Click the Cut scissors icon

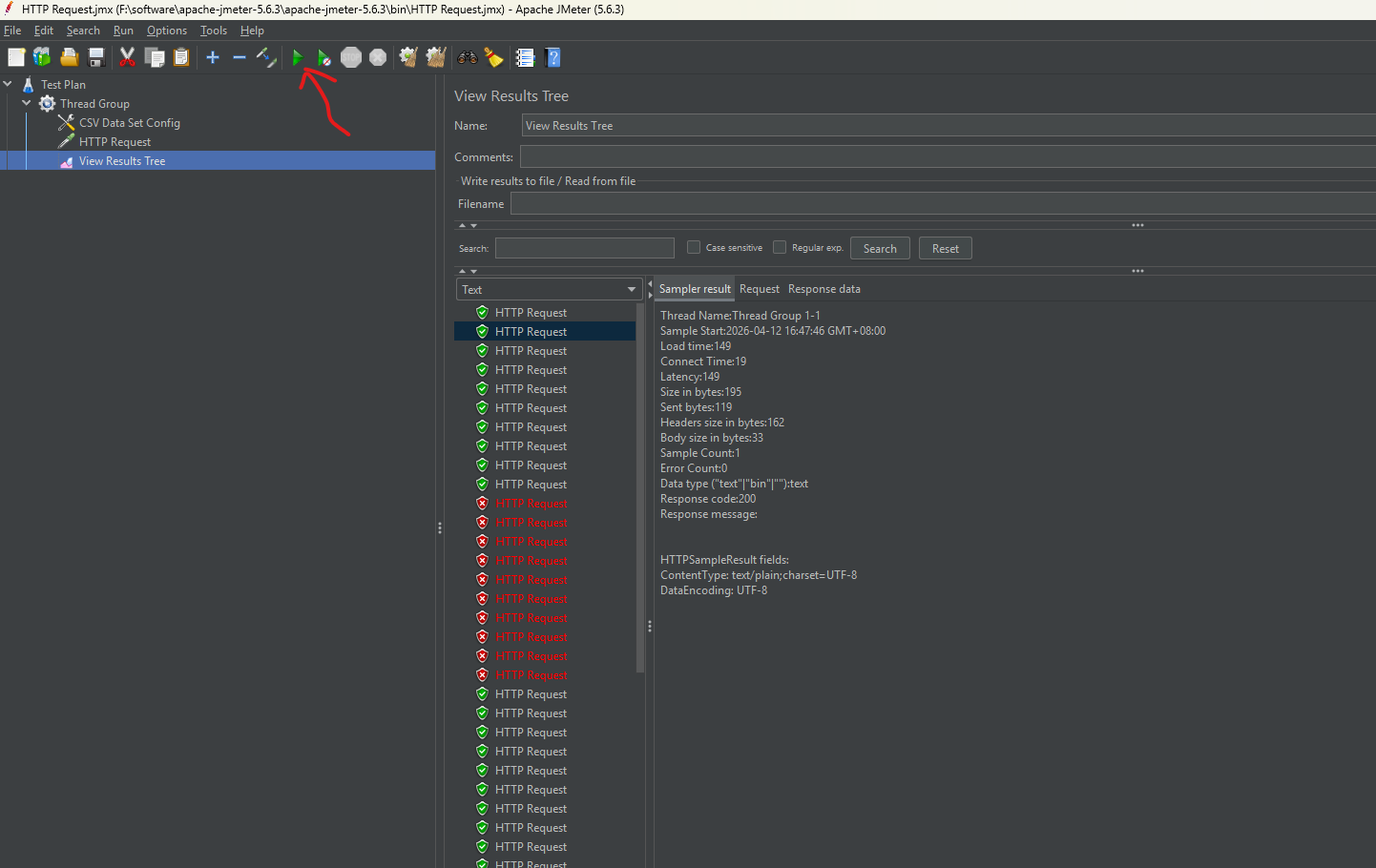tap(127, 57)
